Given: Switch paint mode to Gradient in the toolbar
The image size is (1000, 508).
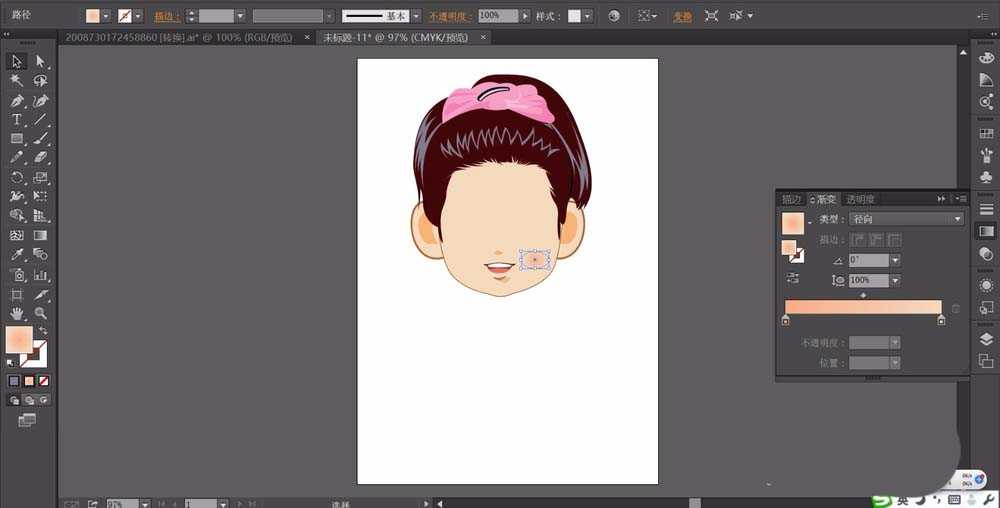Looking at the screenshot, I should pos(29,381).
